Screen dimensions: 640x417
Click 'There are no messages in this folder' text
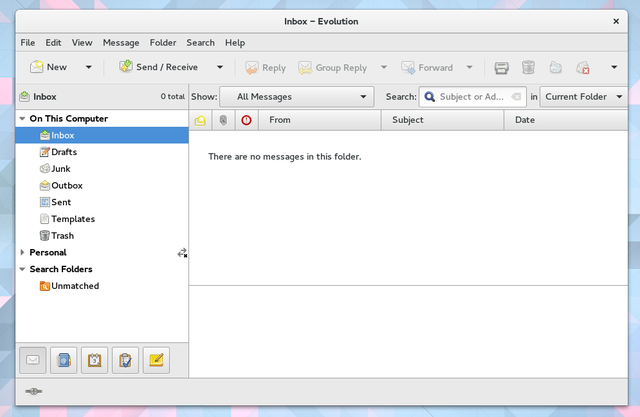pos(284,157)
